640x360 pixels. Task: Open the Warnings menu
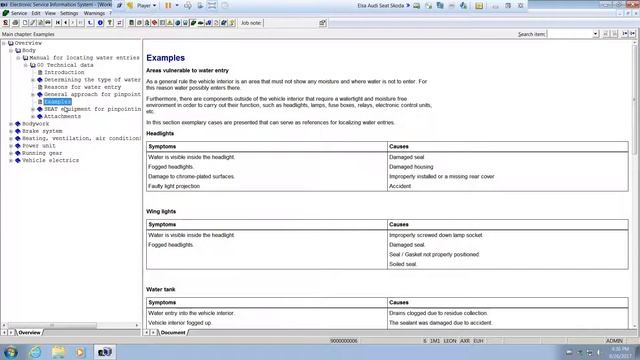click(x=94, y=13)
